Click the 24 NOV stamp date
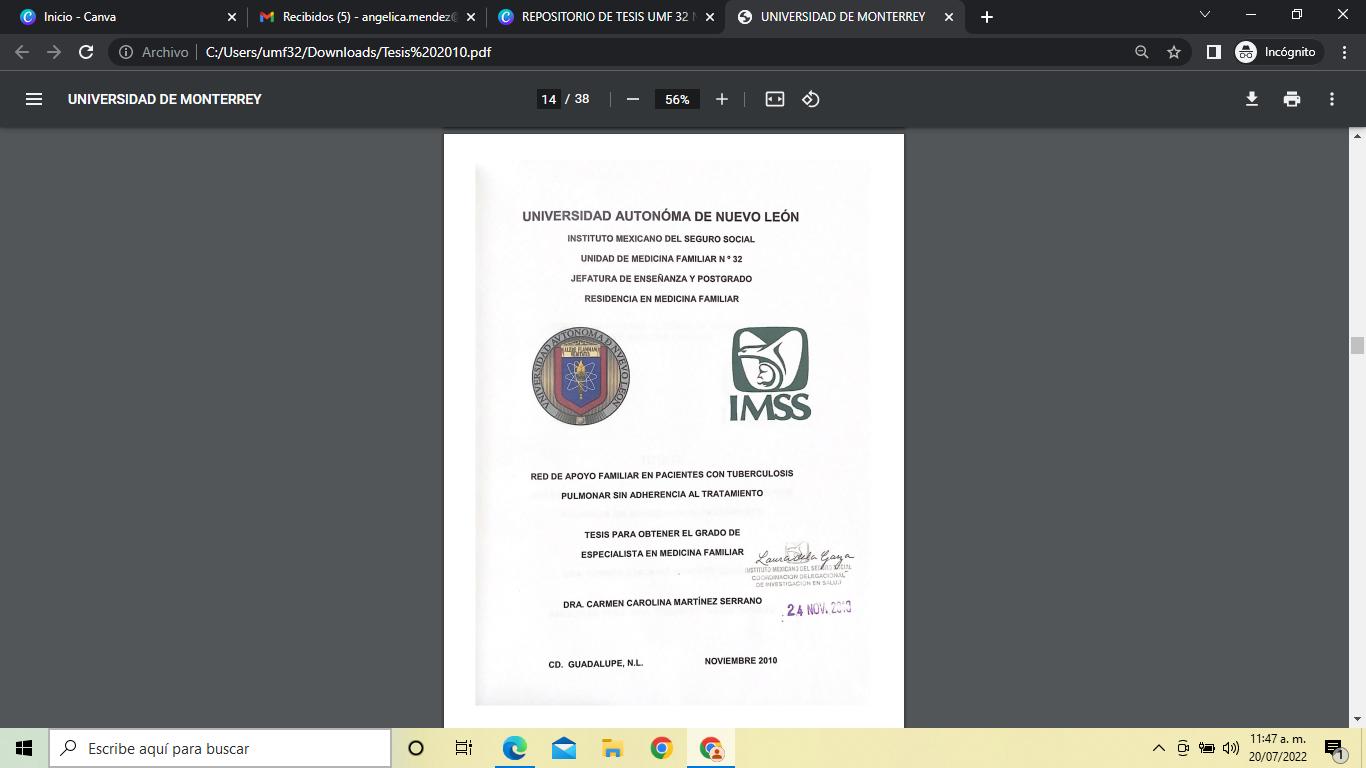Image resolution: width=1366 pixels, height=768 pixels. [x=819, y=609]
